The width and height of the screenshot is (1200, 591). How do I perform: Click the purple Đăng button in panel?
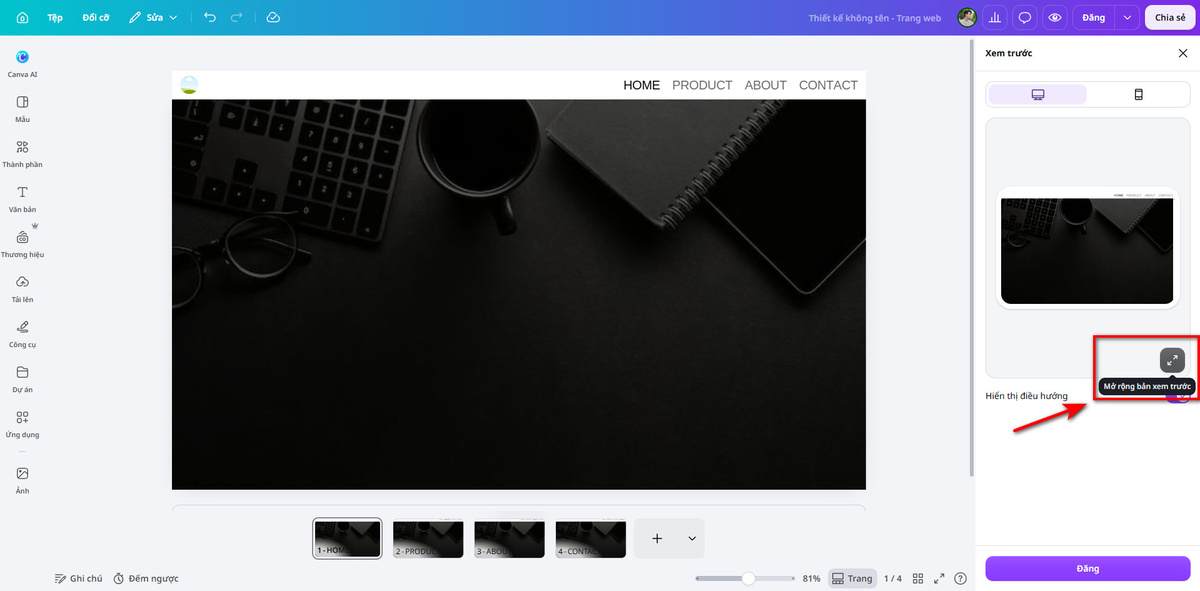(1088, 568)
